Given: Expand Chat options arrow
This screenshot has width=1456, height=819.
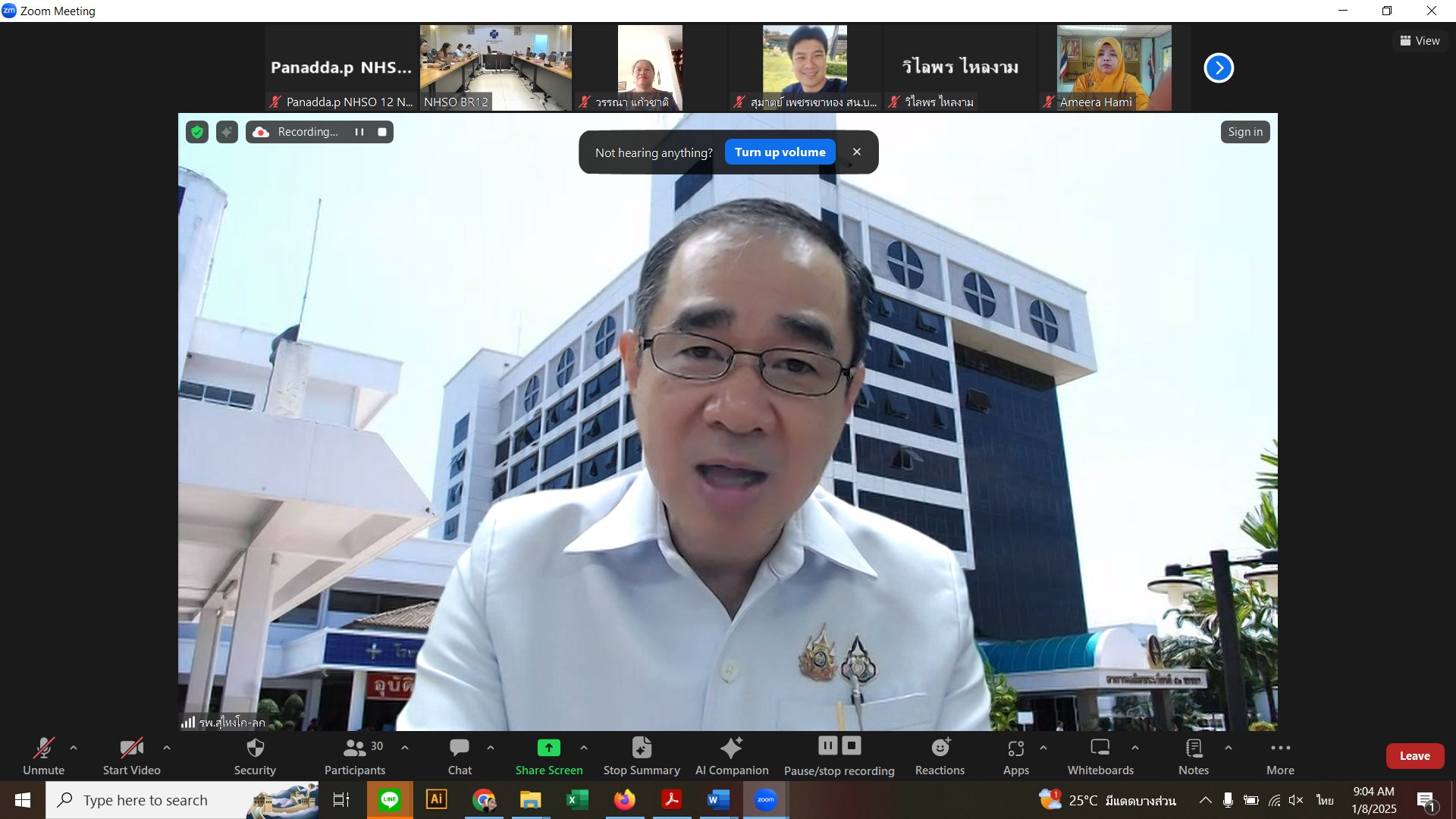Looking at the screenshot, I should point(491,748).
